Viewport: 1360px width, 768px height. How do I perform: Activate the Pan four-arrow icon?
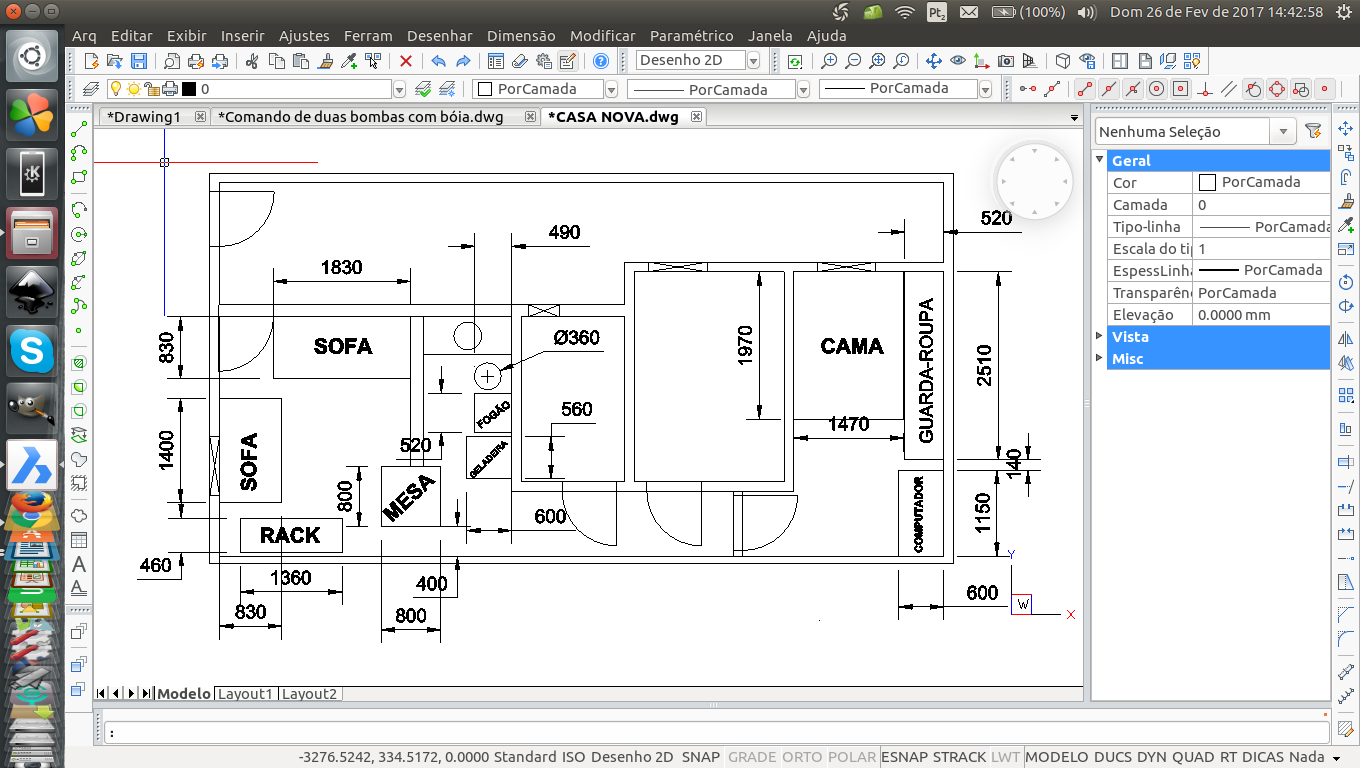[x=934, y=61]
